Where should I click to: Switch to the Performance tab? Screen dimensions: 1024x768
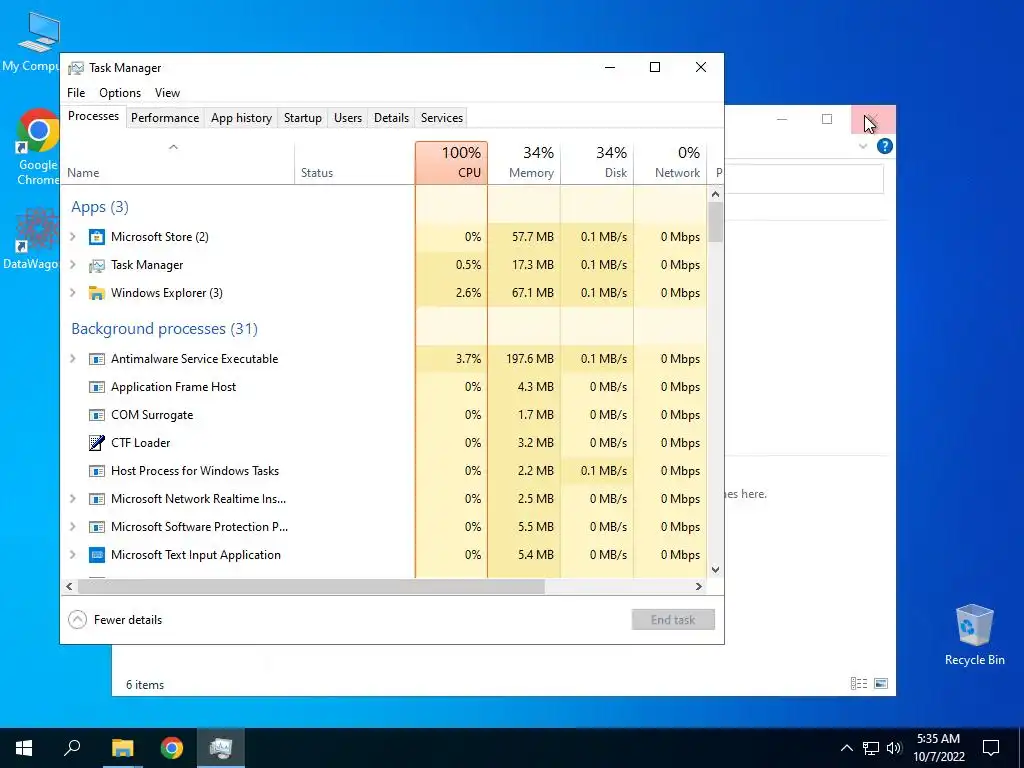click(x=165, y=118)
